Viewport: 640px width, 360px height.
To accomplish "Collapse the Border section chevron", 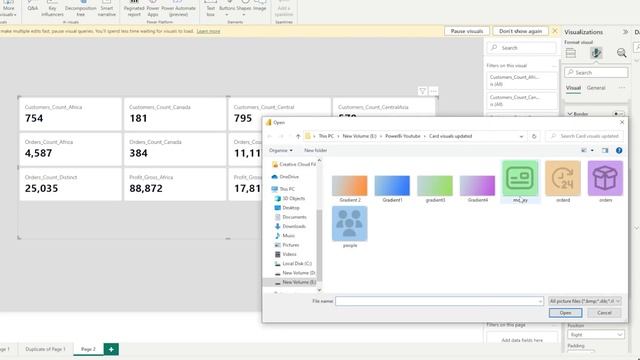I will pos(570,114).
